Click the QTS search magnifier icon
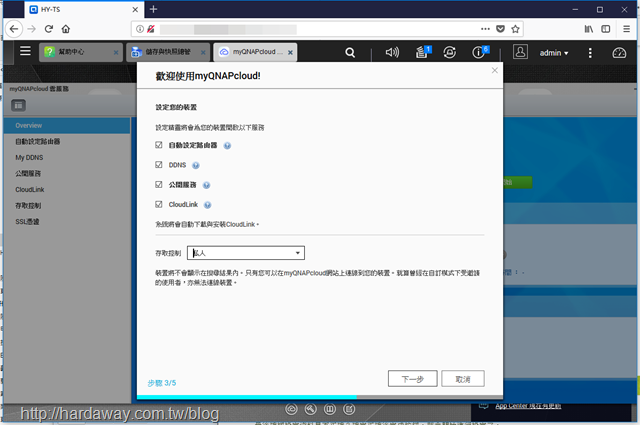Viewport: 640px width, 425px height. pos(350,52)
